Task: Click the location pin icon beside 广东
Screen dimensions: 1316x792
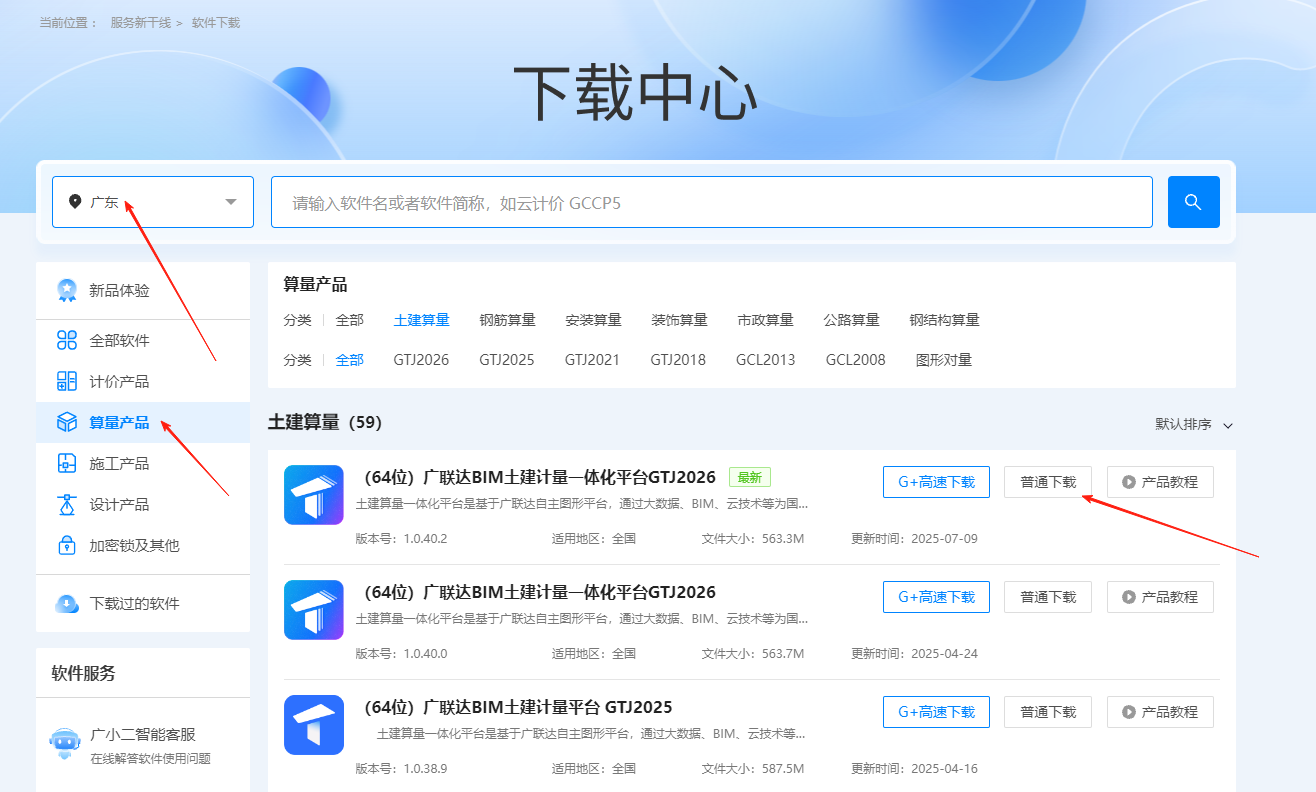Action: click(x=75, y=202)
